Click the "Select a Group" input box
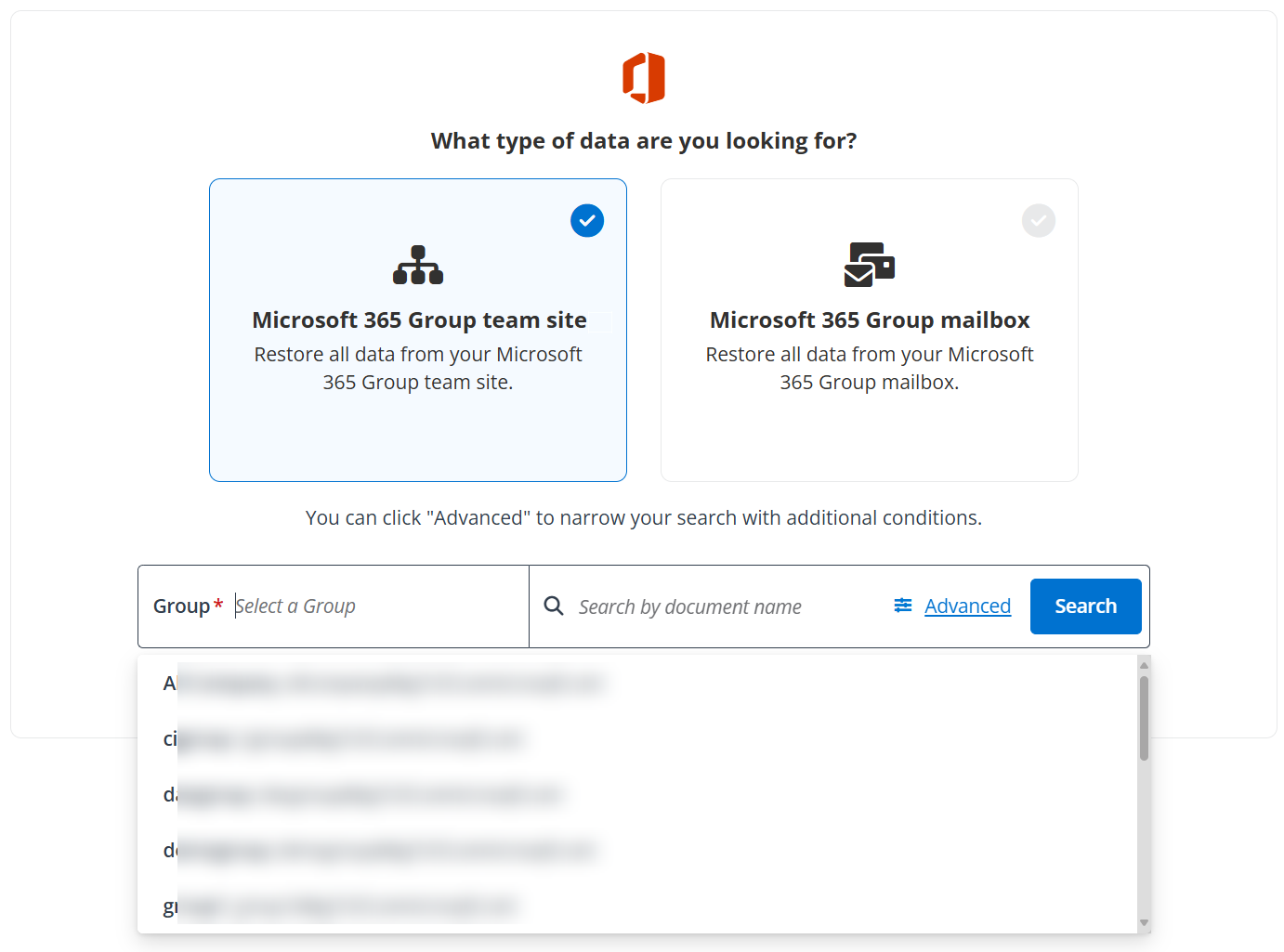 click(x=372, y=606)
